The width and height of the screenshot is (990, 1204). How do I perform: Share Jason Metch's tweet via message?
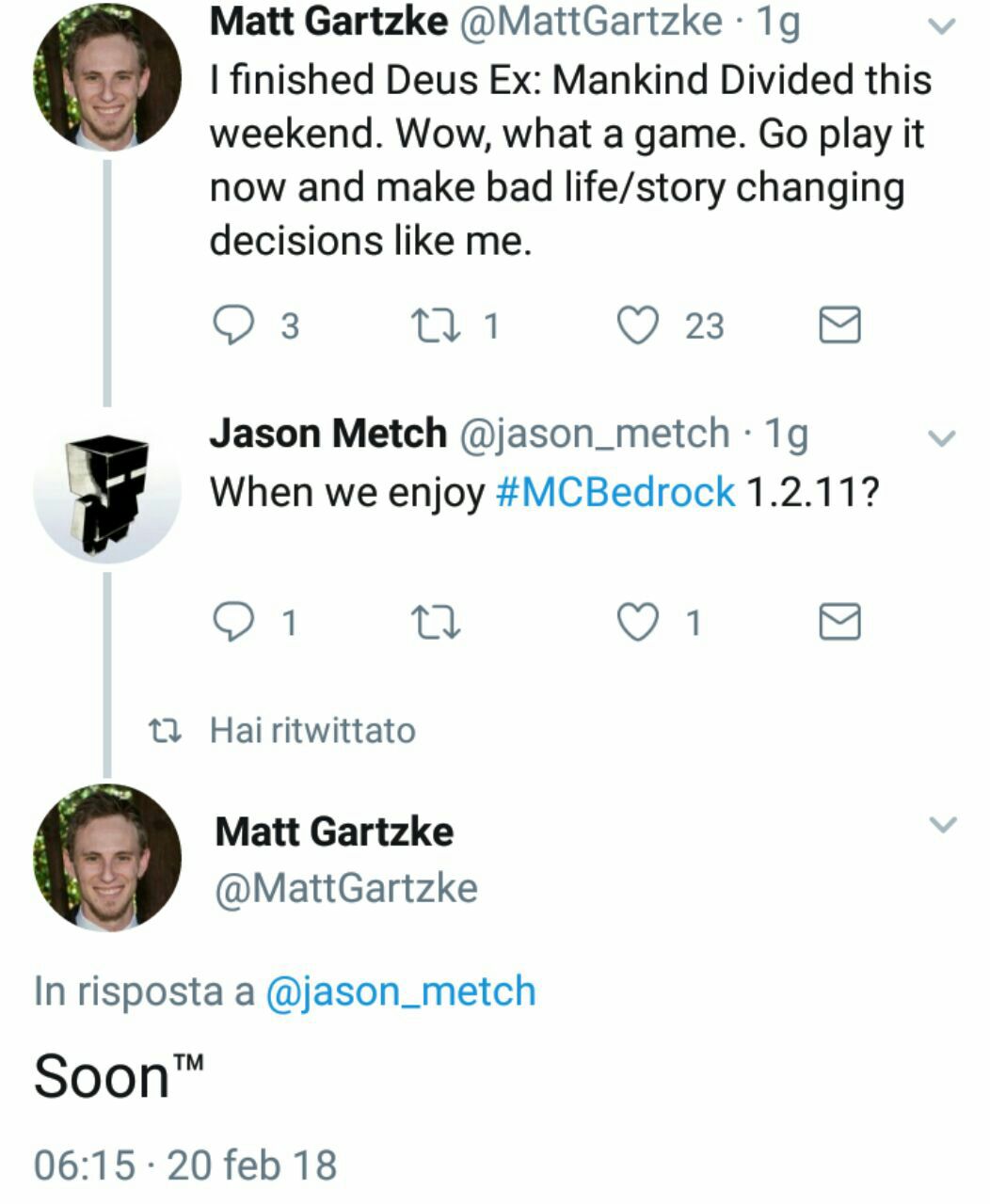pyautogui.click(x=838, y=622)
